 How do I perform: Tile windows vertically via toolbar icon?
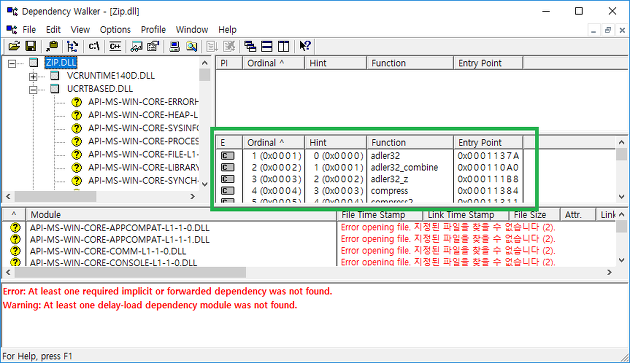pyautogui.click(x=284, y=47)
